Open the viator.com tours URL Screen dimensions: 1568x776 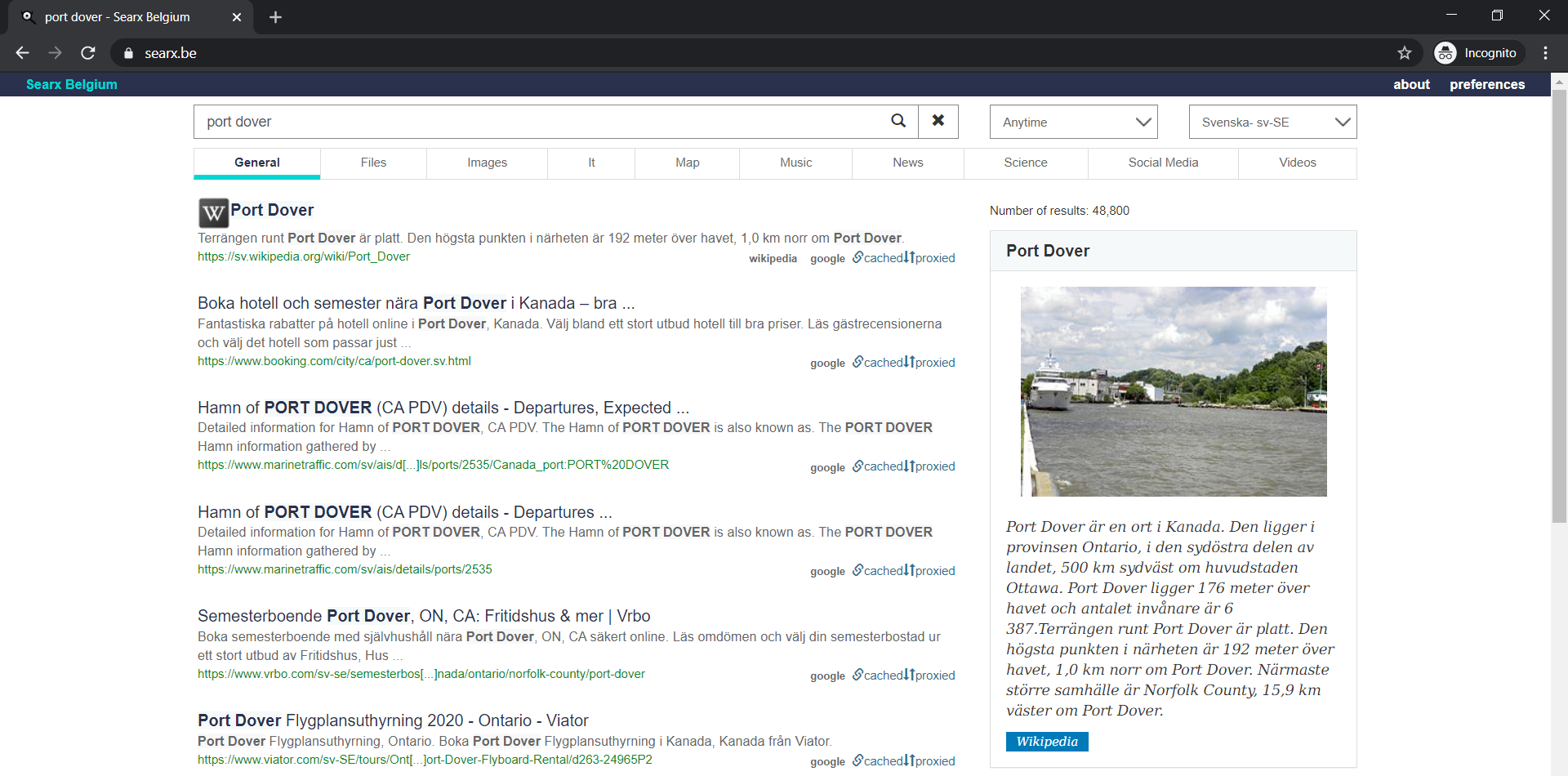click(x=425, y=760)
